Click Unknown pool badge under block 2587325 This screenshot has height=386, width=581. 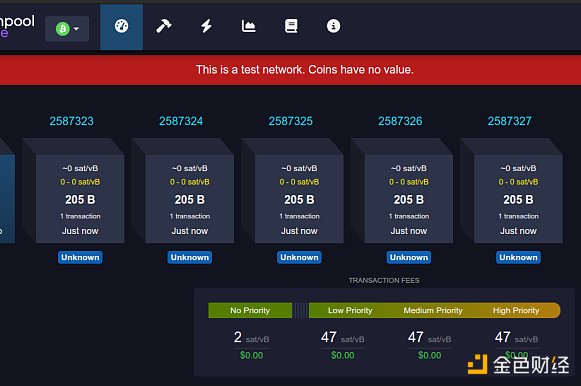click(299, 257)
